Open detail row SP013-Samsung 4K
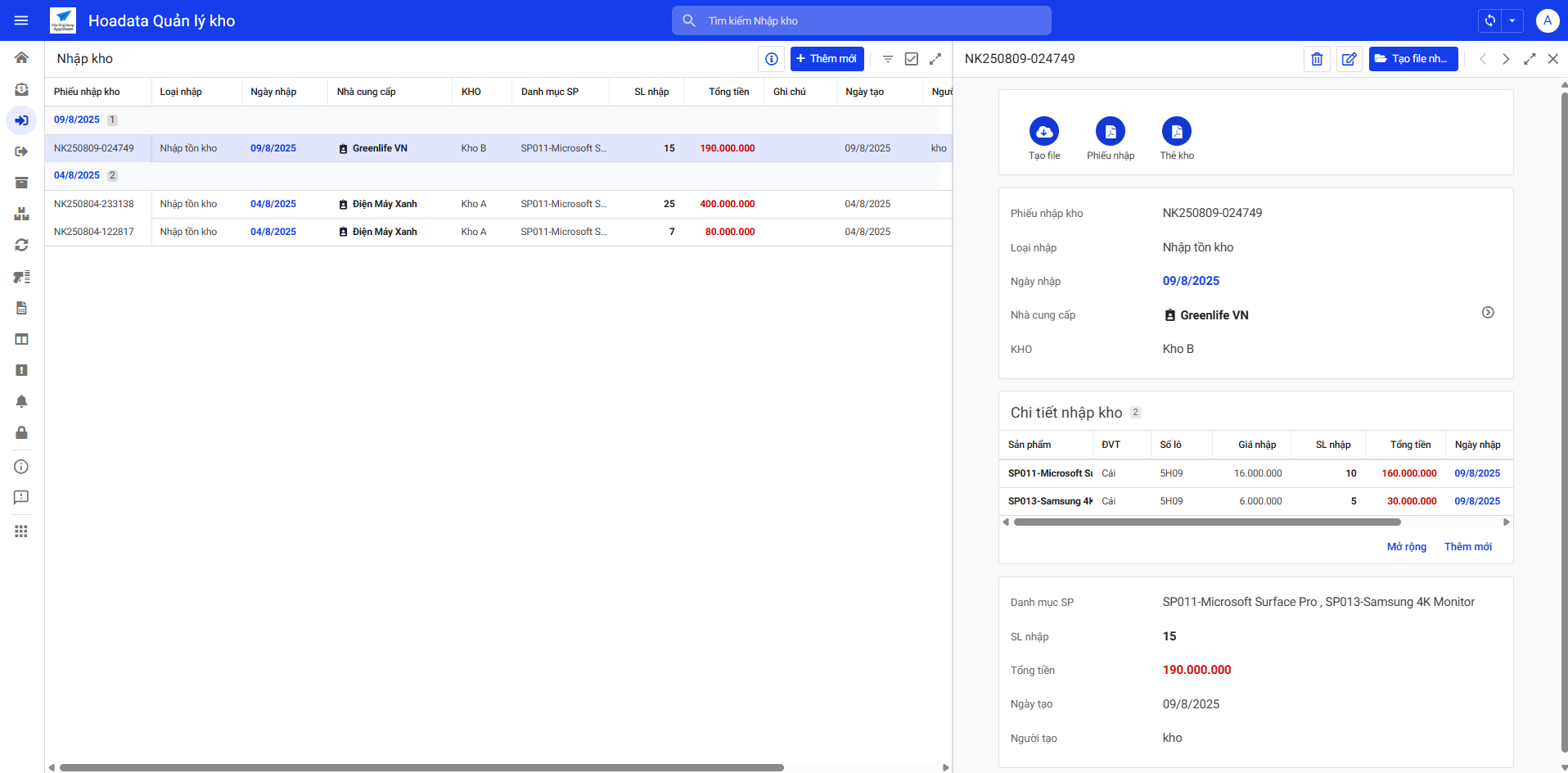Viewport: 1568px width, 773px height. pyautogui.click(x=1255, y=501)
